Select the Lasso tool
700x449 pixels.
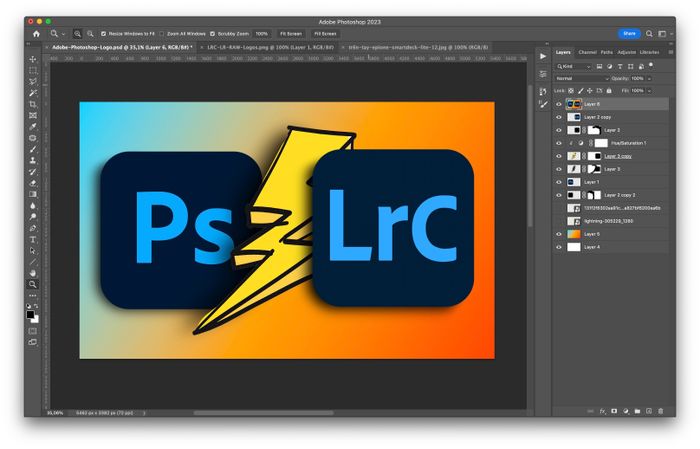(x=33, y=82)
